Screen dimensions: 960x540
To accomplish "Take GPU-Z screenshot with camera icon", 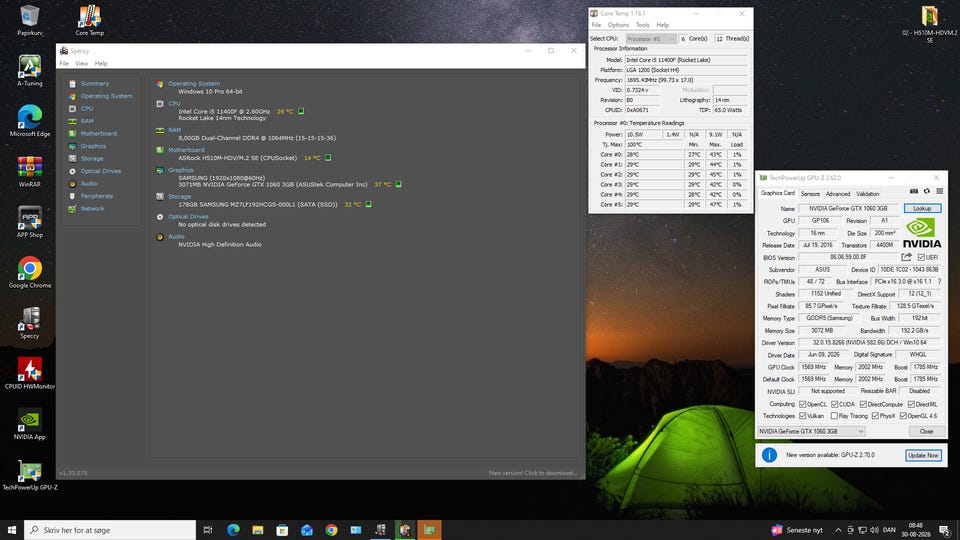I will [x=913, y=192].
